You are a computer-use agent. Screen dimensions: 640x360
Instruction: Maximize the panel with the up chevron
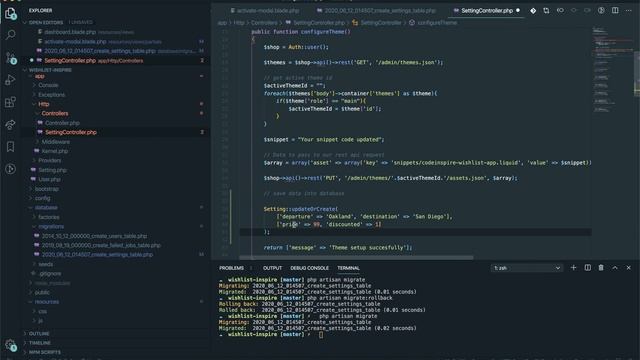click(x=615, y=268)
